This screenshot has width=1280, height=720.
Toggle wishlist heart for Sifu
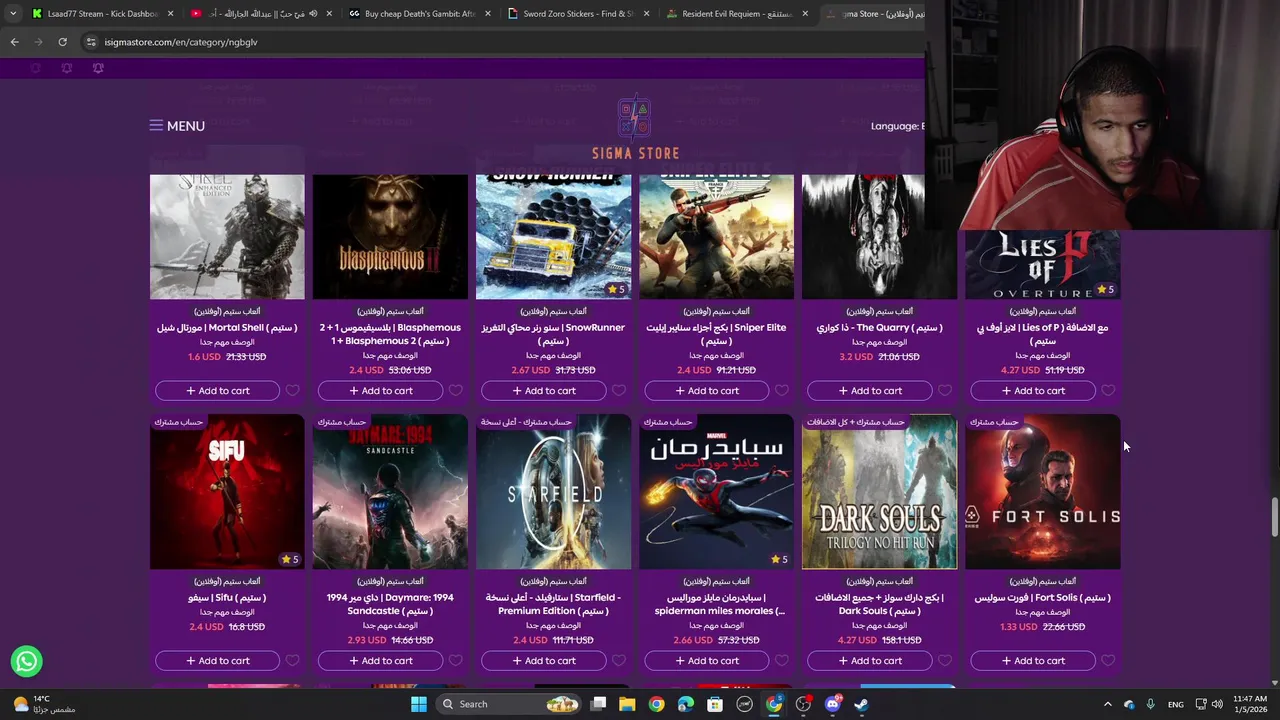click(292, 661)
